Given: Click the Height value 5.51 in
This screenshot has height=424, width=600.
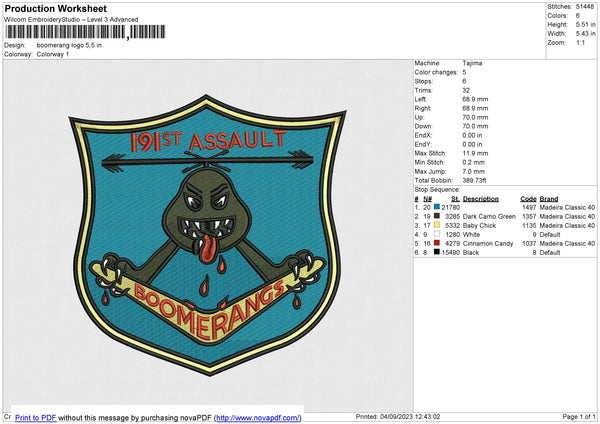Looking at the screenshot, I should coord(586,24).
